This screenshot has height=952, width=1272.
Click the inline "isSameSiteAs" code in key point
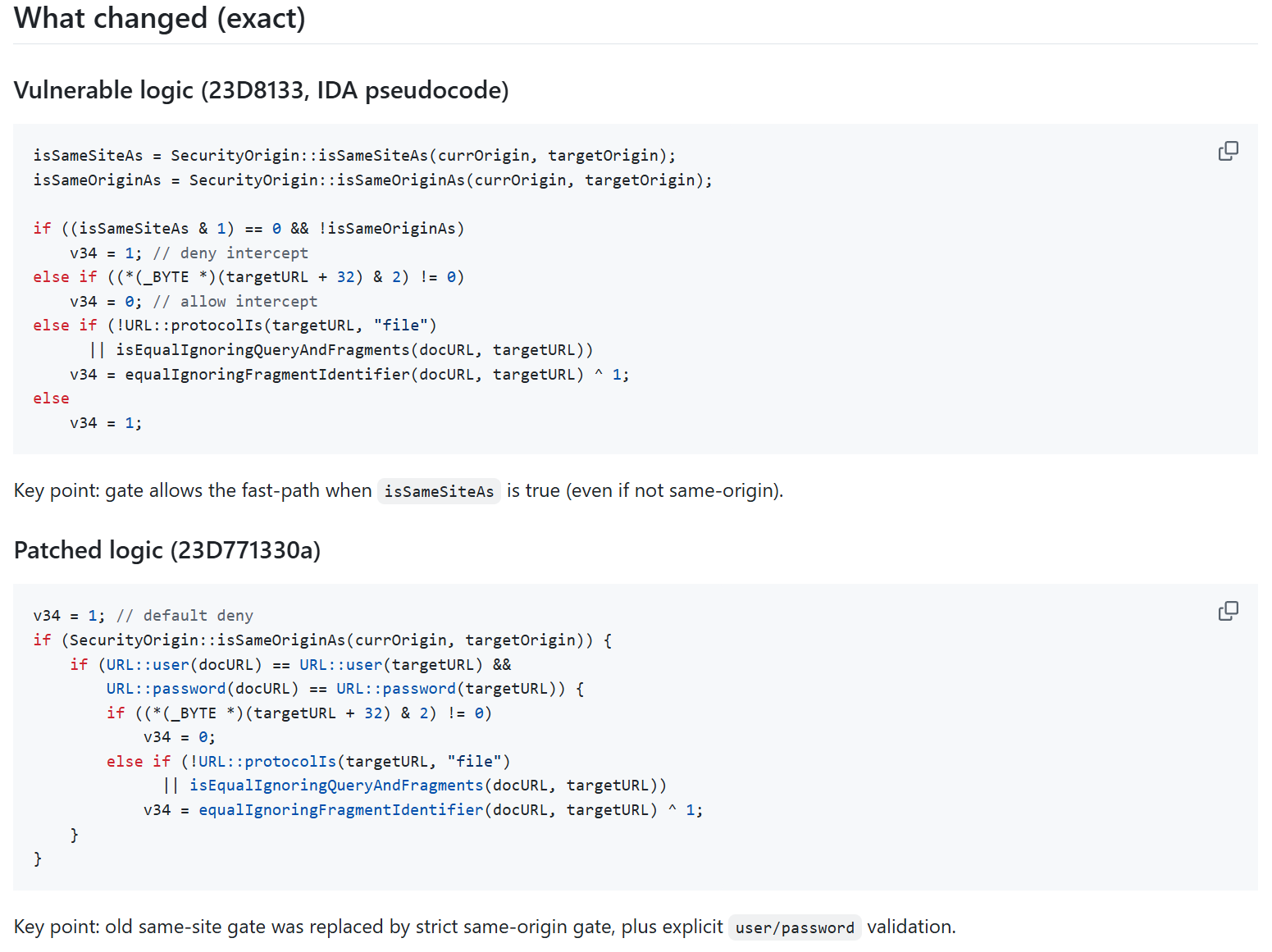click(439, 491)
